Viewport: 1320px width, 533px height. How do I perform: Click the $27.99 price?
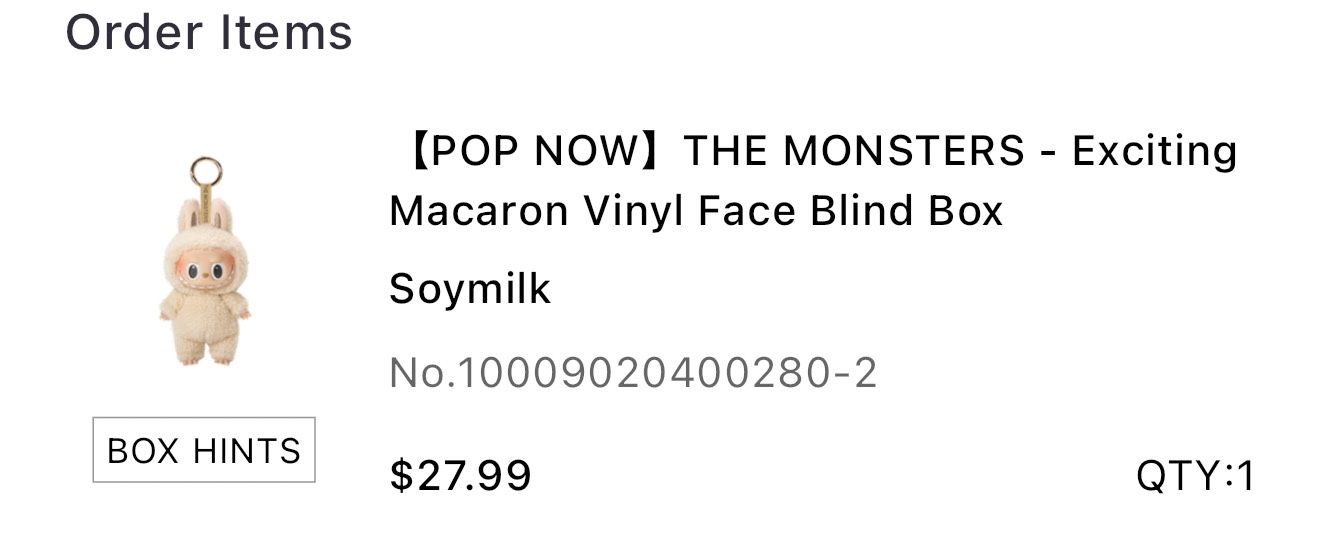460,476
